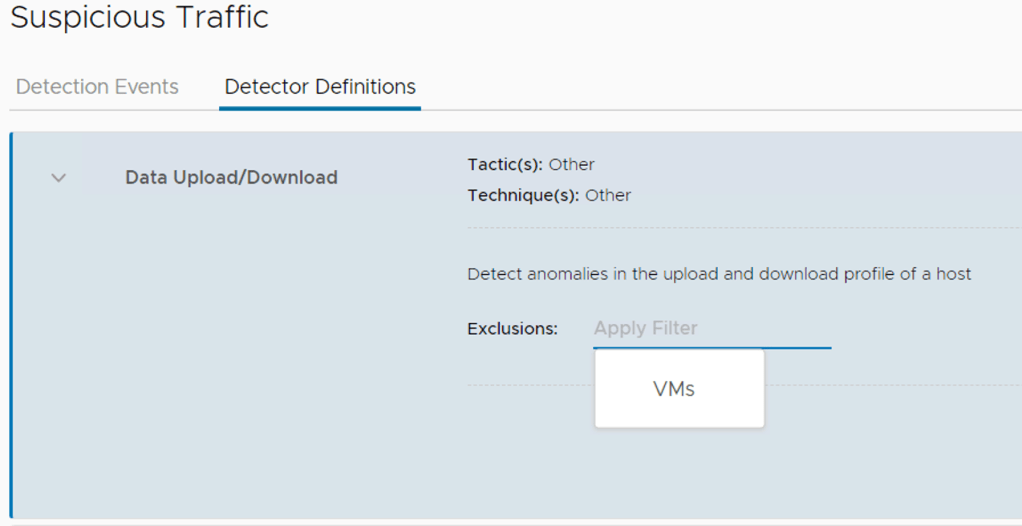The image size is (1022, 526).
Task: Collapse the Data Upload/Download detector chevron
Action: [x=59, y=178]
